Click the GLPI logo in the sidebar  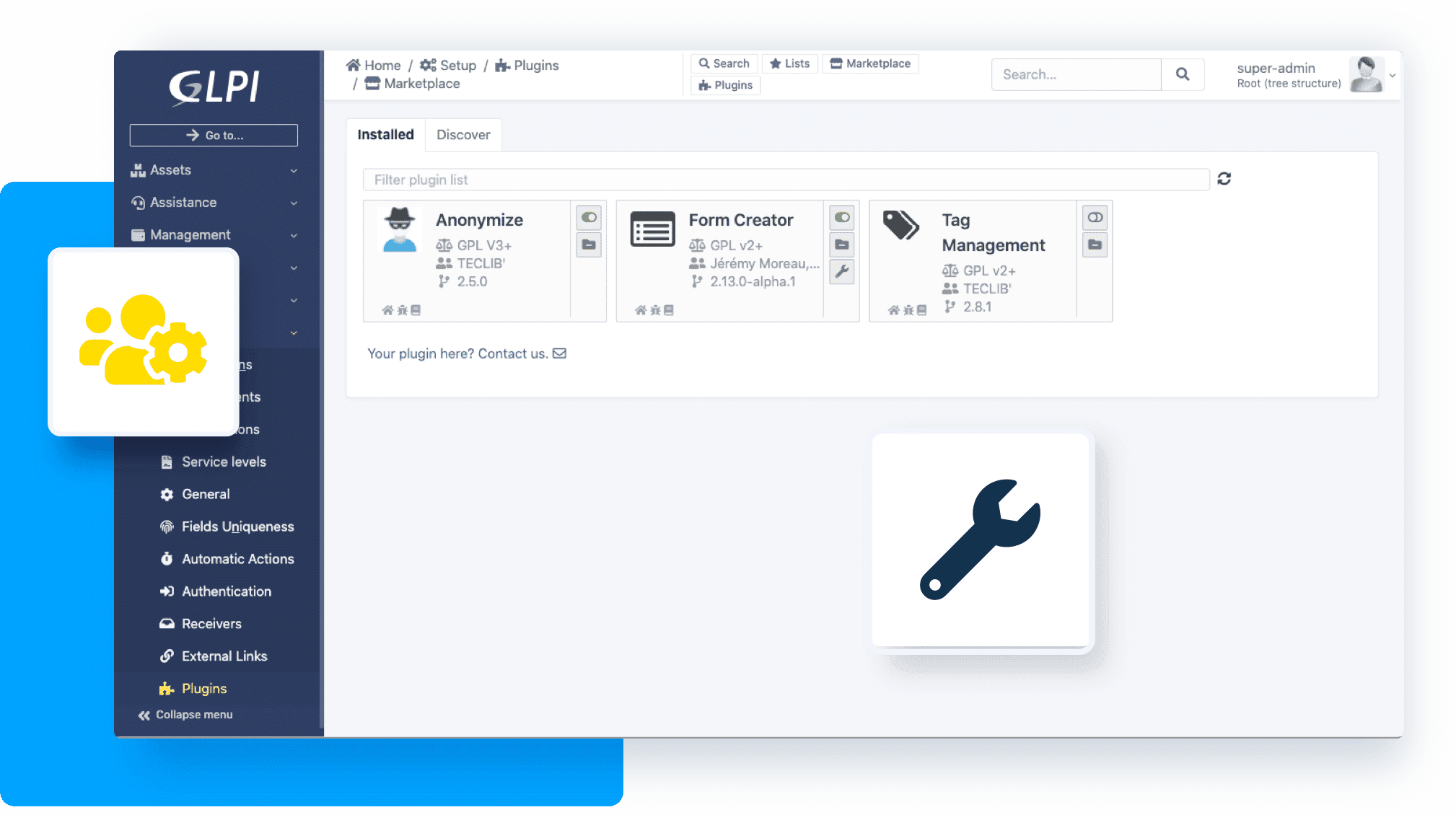(x=214, y=87)
